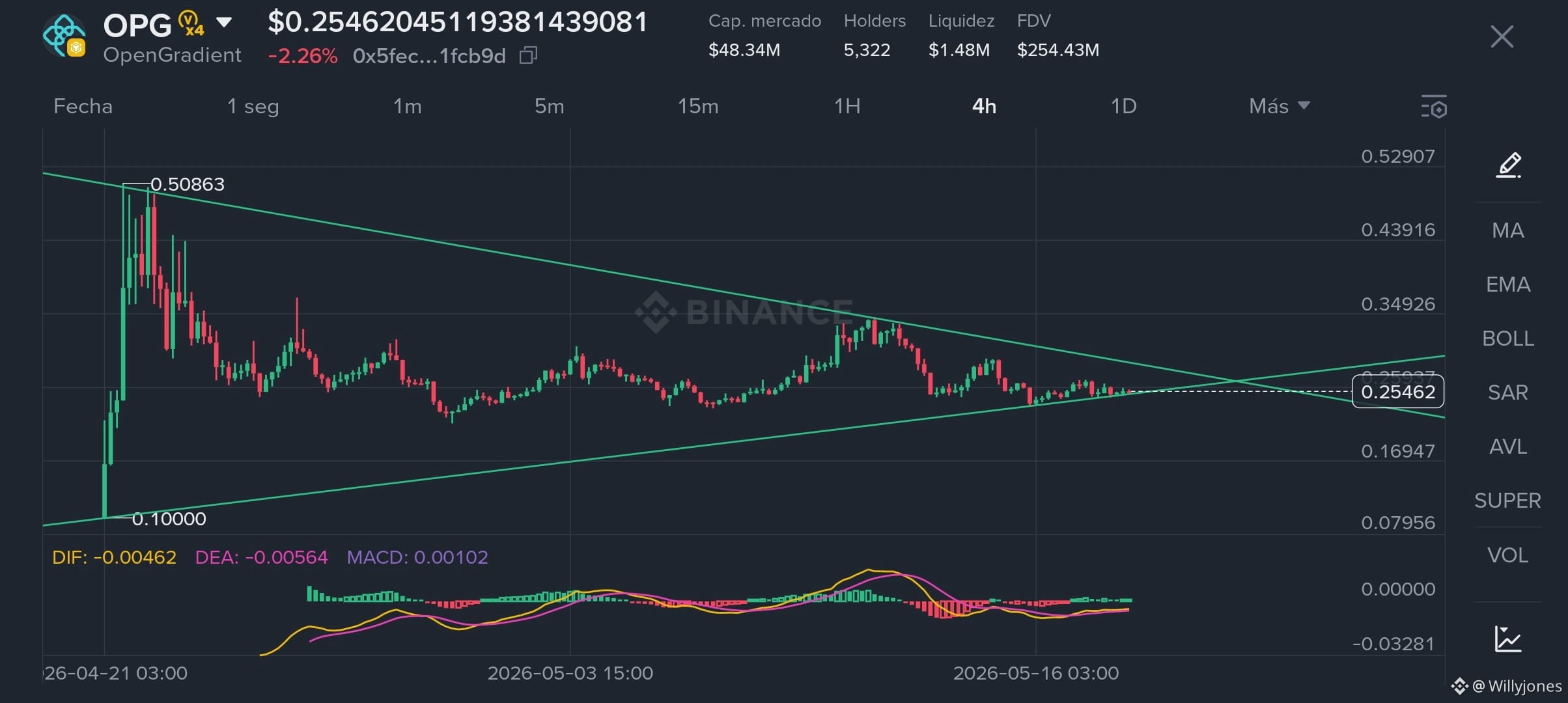Screen dimensions: 1568x703
Task: Click the 2026-05-03 15:00 date label
Action: point(570,673)
